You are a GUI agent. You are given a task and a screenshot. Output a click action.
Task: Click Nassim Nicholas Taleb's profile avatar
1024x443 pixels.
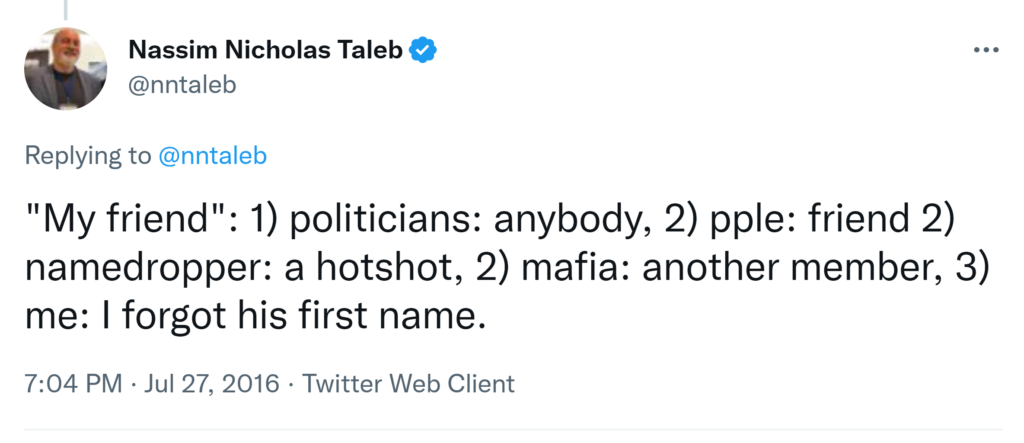pos(66,68)
